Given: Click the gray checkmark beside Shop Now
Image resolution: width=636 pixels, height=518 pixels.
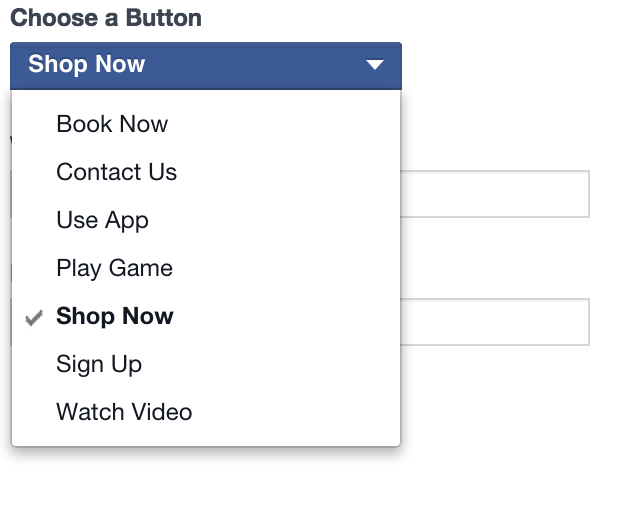Looking at the screenshot, I should point(34,318).
